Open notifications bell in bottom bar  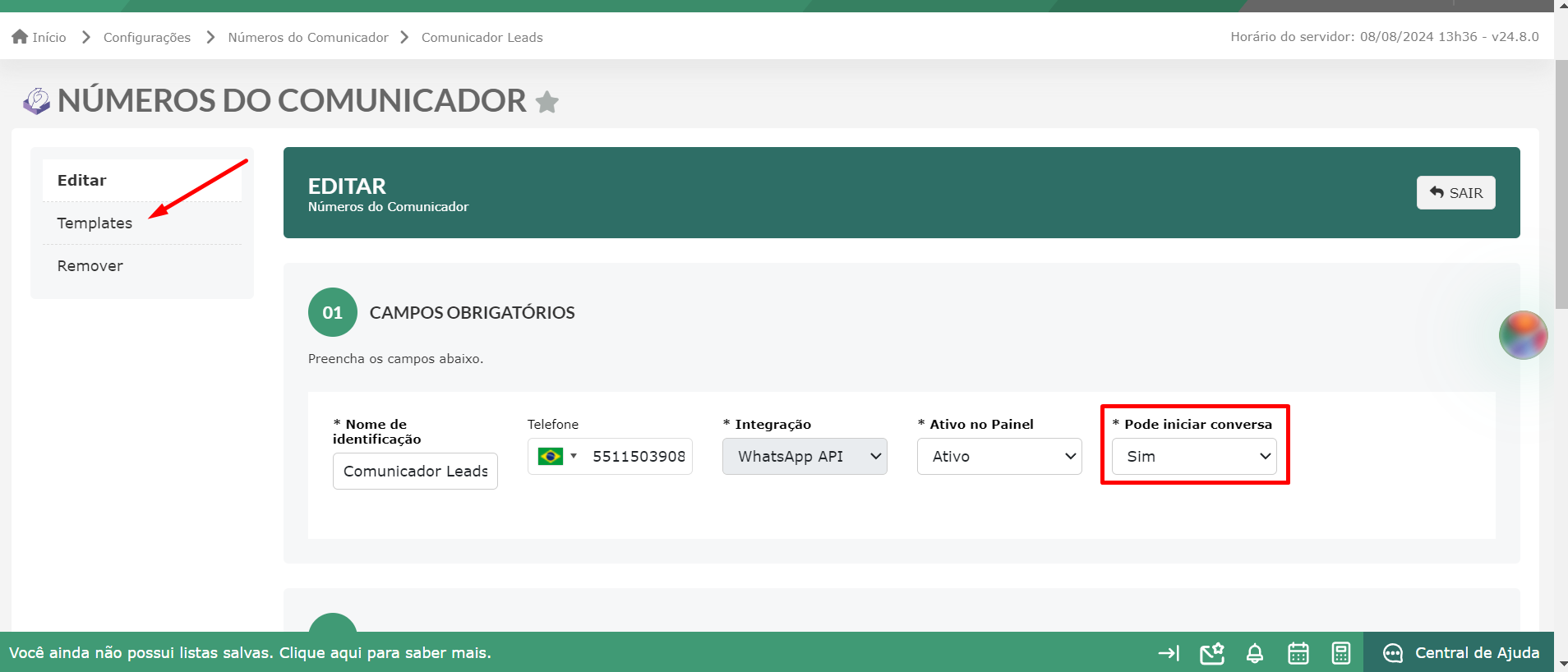point(1255,653)
